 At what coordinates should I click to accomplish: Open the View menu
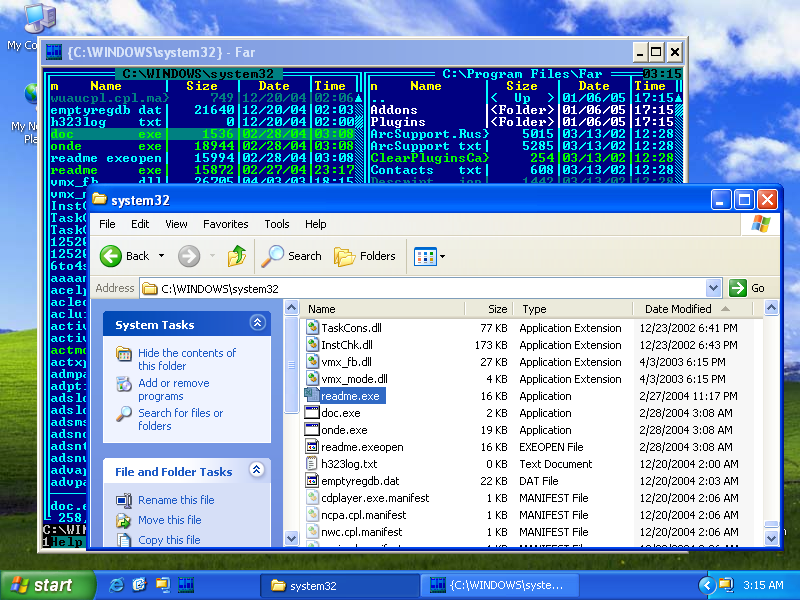tap(176, 224)
